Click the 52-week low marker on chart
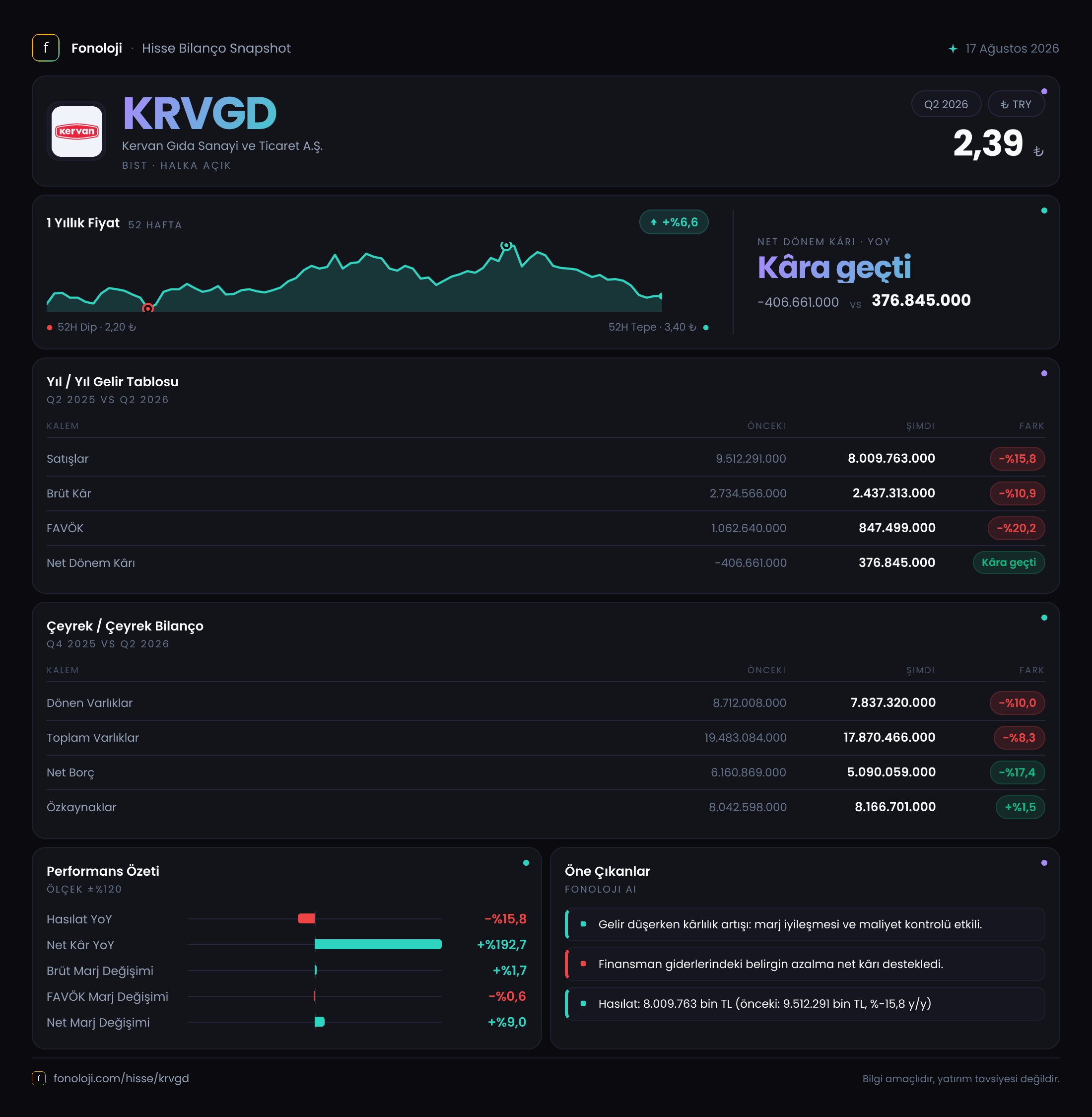The width and height of the screenshot is (1092, 1117). (147, 308)
